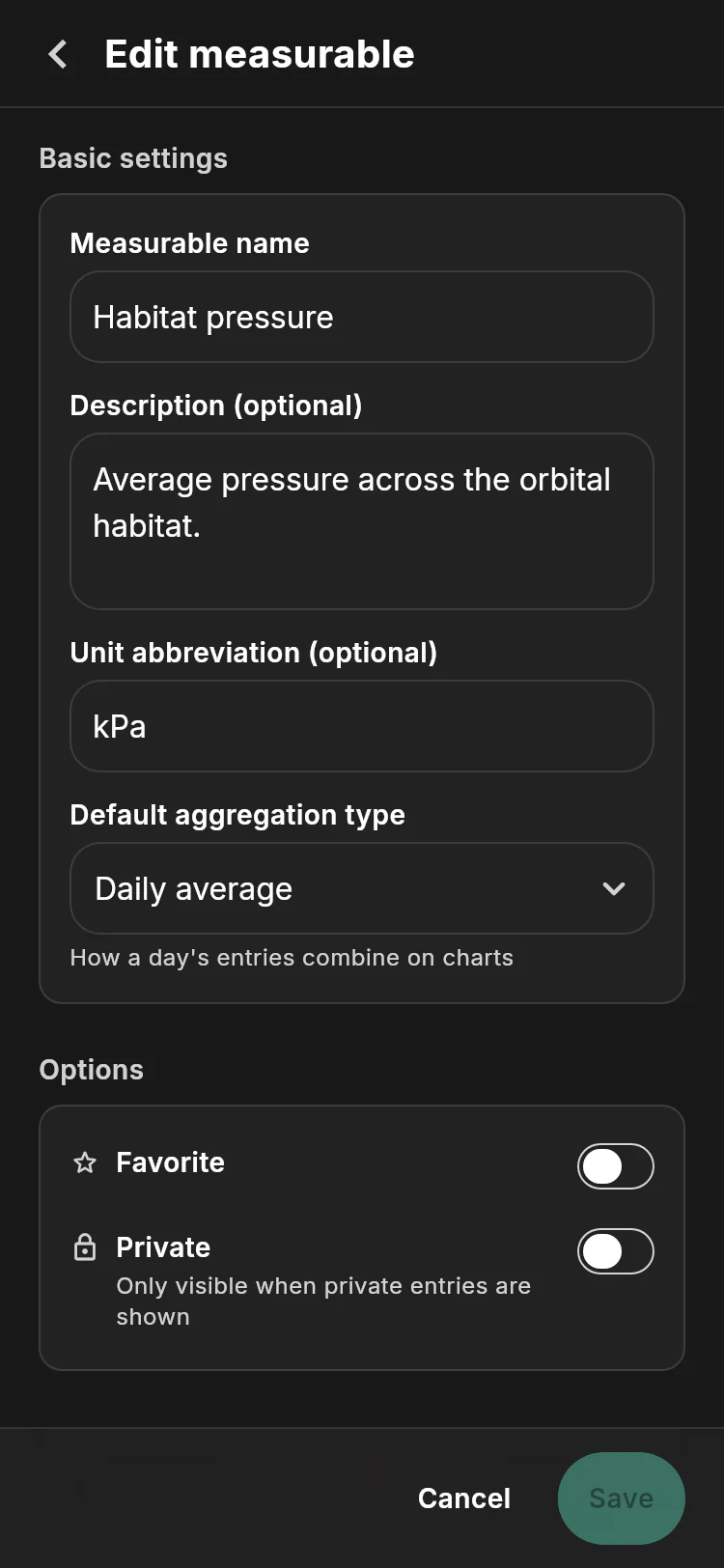Image resolution: width=724 pixels, height=1568 pixels.
Task: Click the lock icon beside Private
Action: click(x=85, y=1247)
